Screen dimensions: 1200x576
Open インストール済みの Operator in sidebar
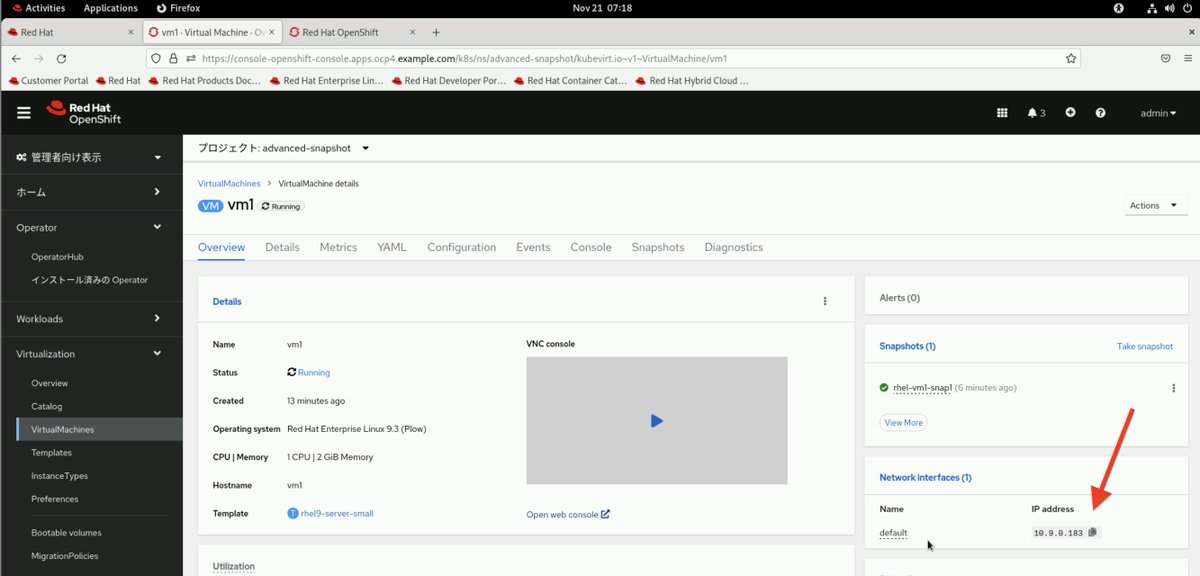tap(89, 280)
